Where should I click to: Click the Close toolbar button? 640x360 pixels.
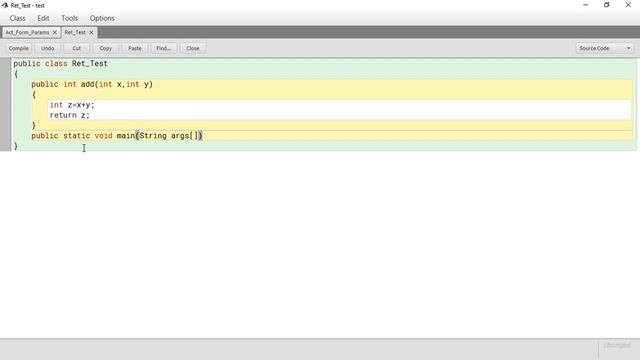pyautogui.click(x=193, y=48)
